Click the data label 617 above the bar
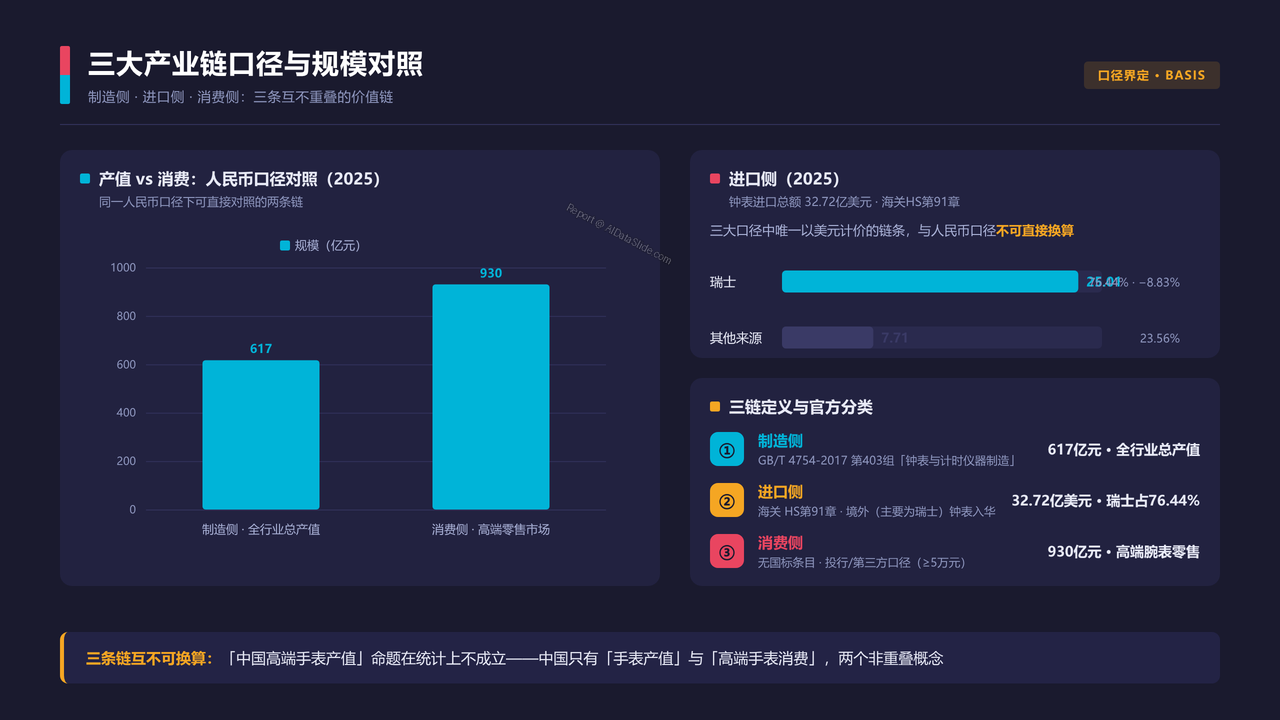Image resolution: width=1280 pixels, height=720 pixels. 261,349
